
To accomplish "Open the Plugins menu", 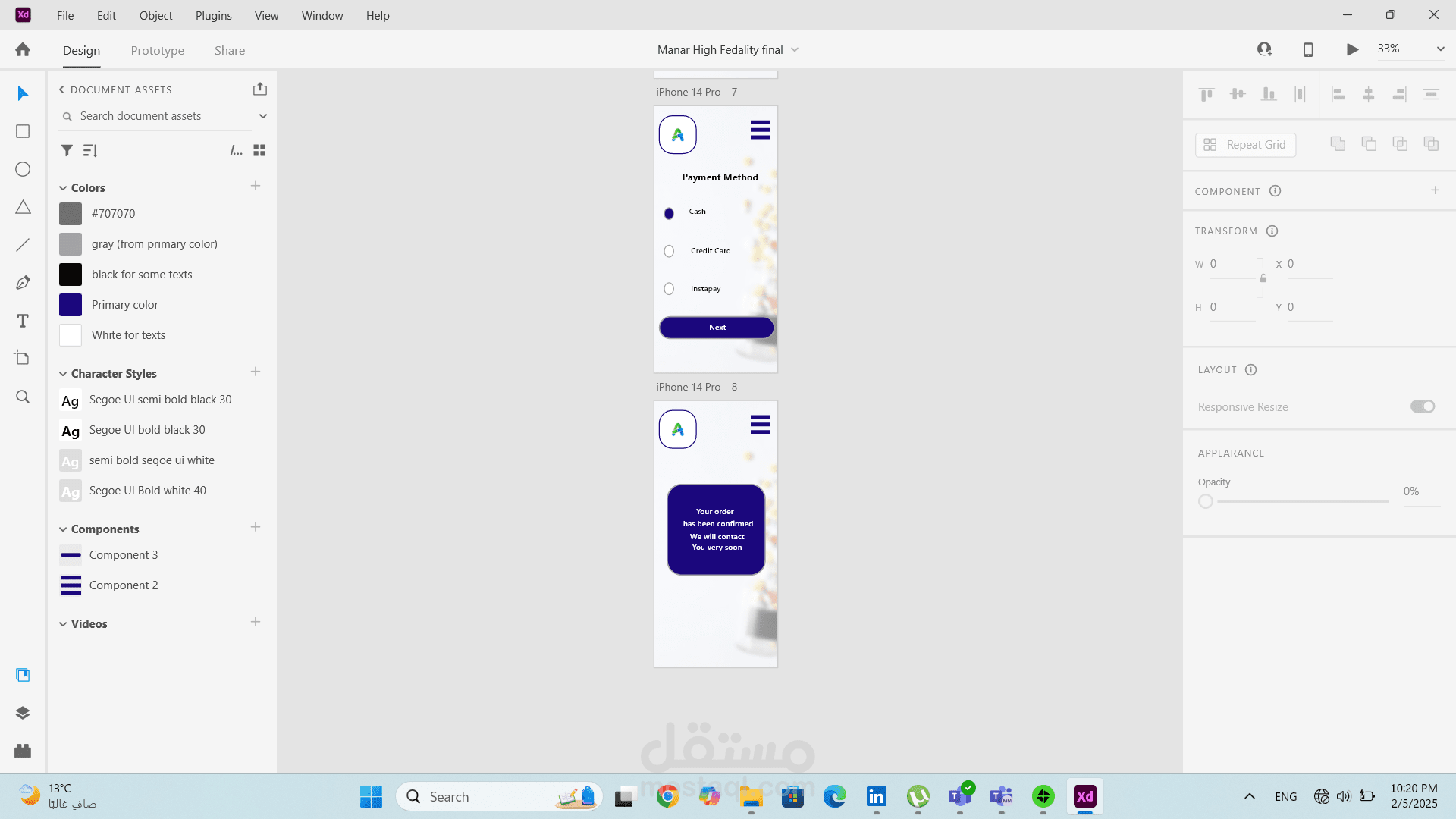I will pyautogui.click(x=213, y=15).
